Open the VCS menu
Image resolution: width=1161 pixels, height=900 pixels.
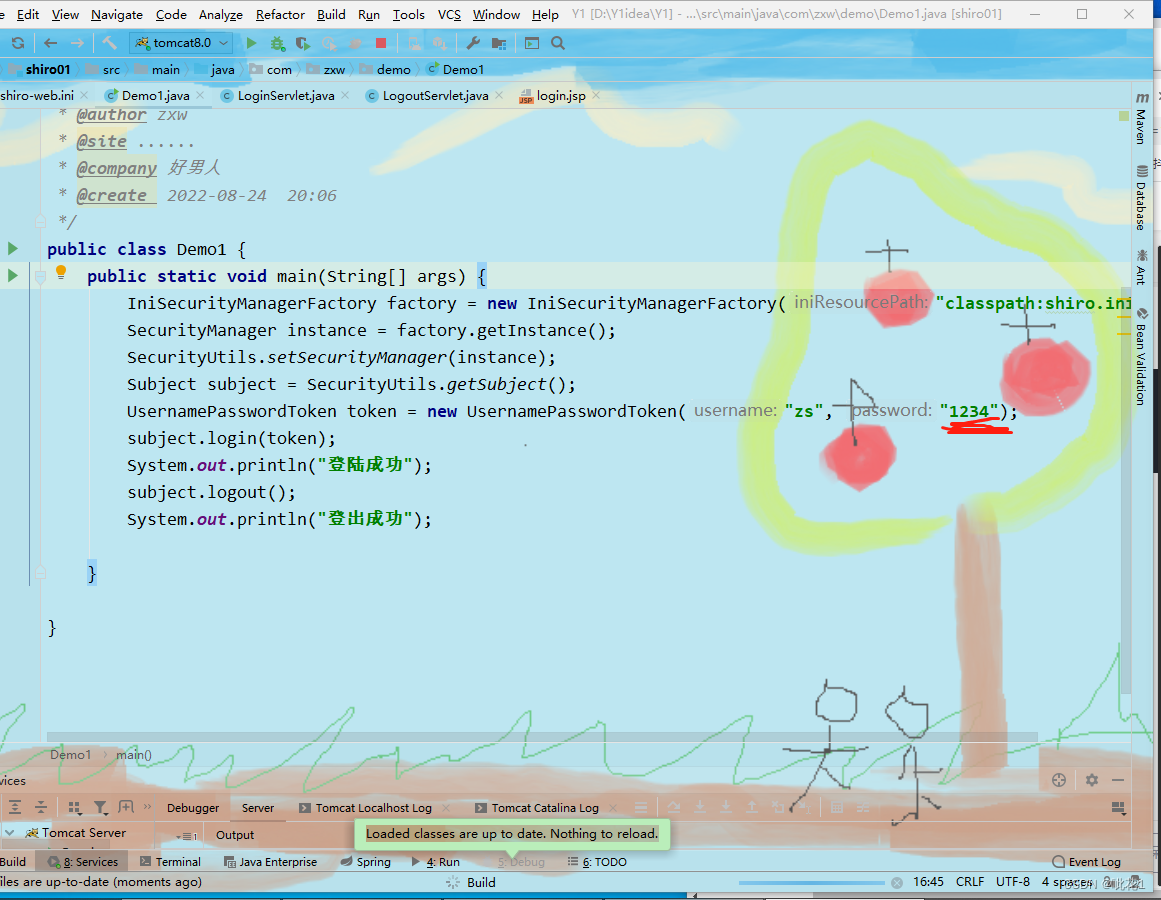pyautogui.click(x=449, y=15)
